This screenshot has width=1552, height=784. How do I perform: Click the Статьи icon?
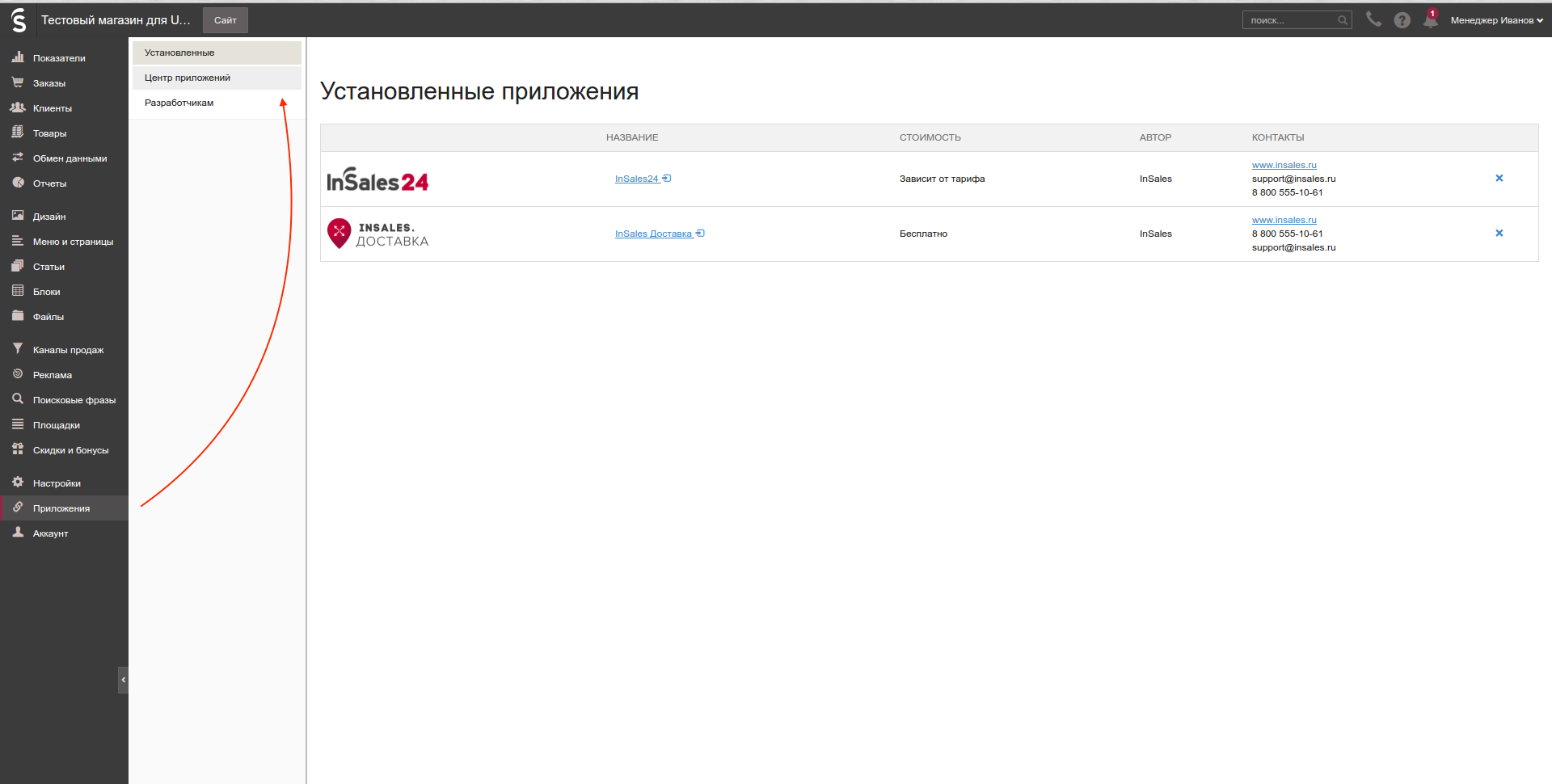coord(18,266)
